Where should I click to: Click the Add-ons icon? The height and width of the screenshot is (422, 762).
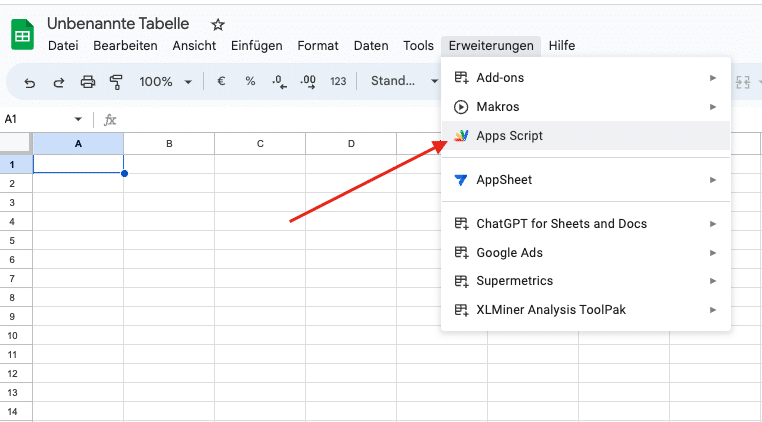(x=461, y=78)
